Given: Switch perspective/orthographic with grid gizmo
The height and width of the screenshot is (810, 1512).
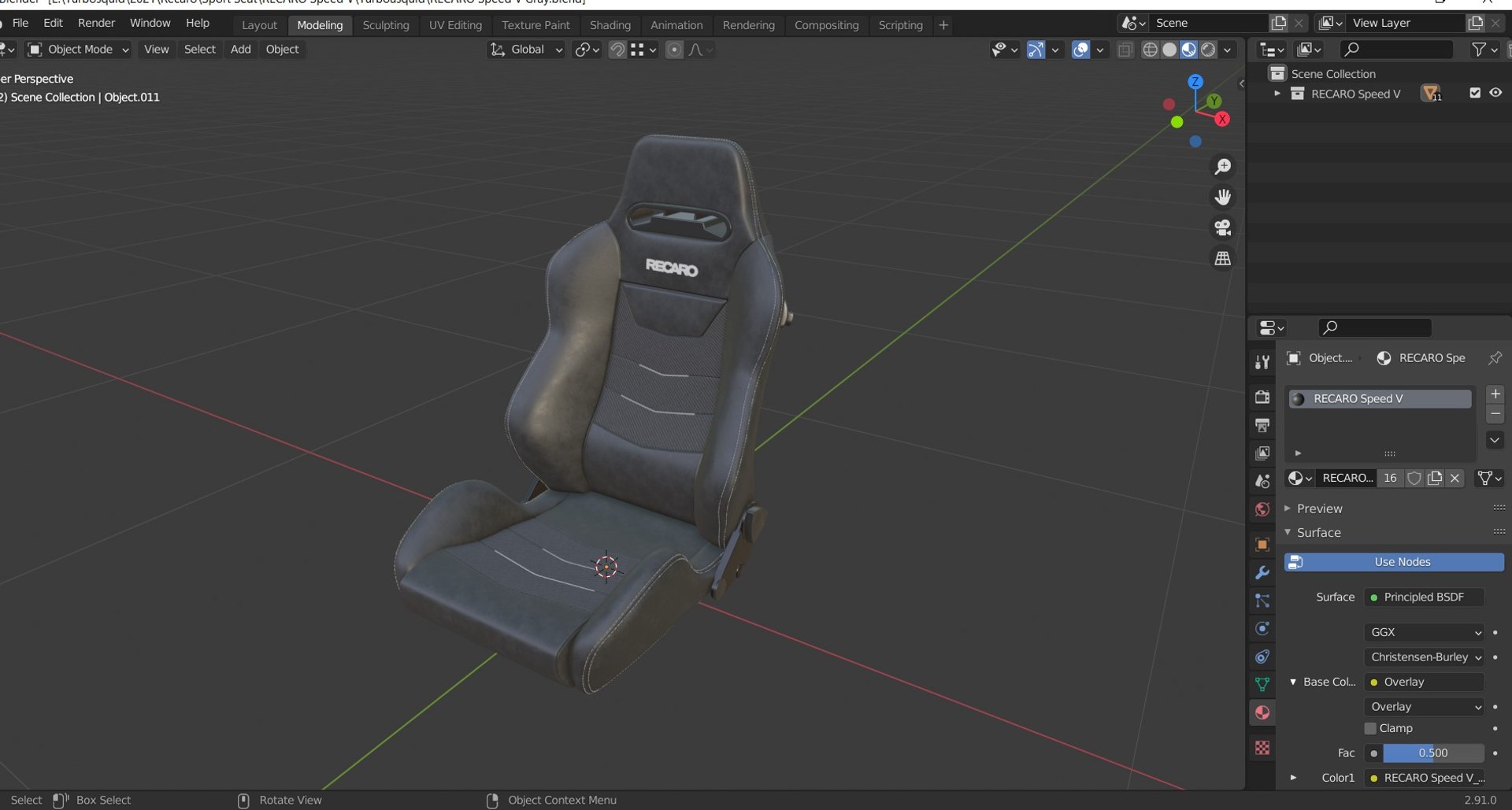Looking at the screenshot, I should 1222,258.
